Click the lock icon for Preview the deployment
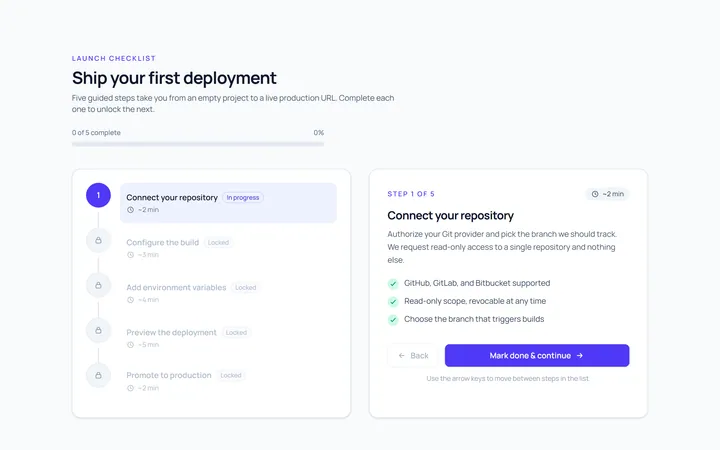 coord(98,330)
